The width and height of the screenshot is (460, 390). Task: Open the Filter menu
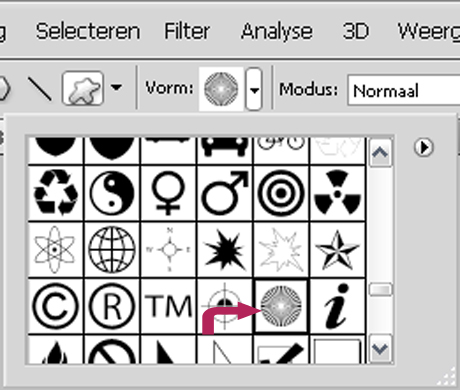[x=187, y=32]
